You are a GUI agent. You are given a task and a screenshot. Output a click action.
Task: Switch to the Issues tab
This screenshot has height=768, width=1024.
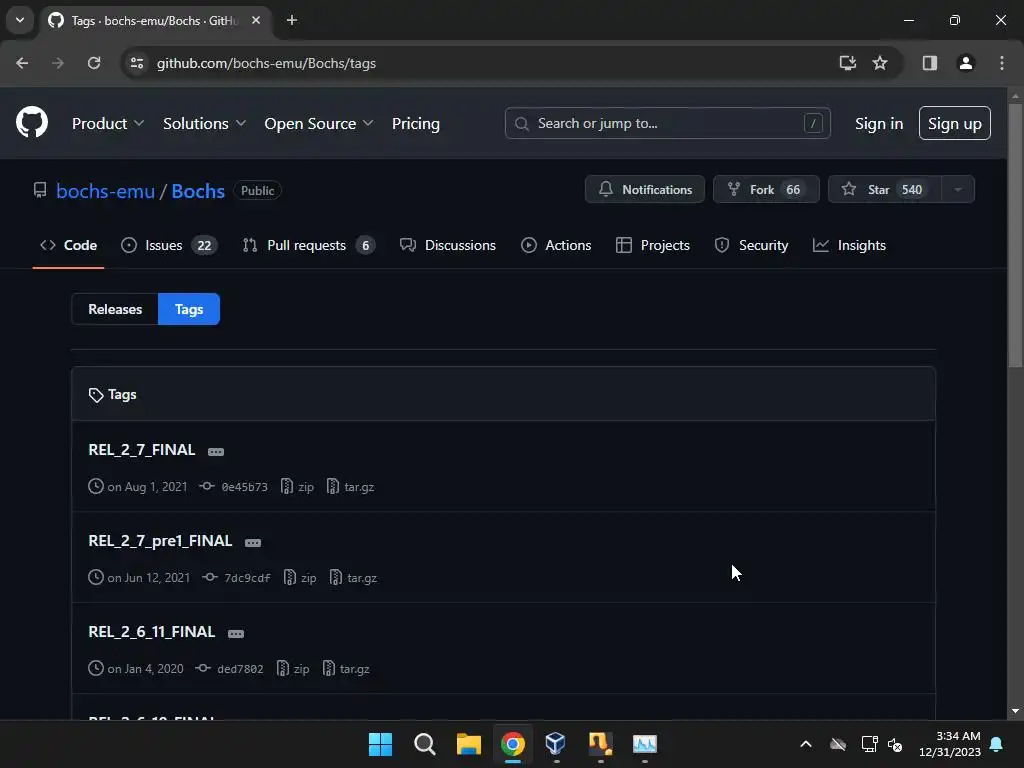pos(169,245)
